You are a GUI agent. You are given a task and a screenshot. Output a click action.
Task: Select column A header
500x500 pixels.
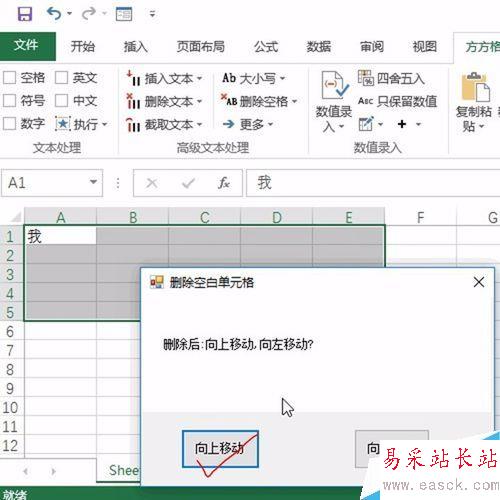coord(60,217)
